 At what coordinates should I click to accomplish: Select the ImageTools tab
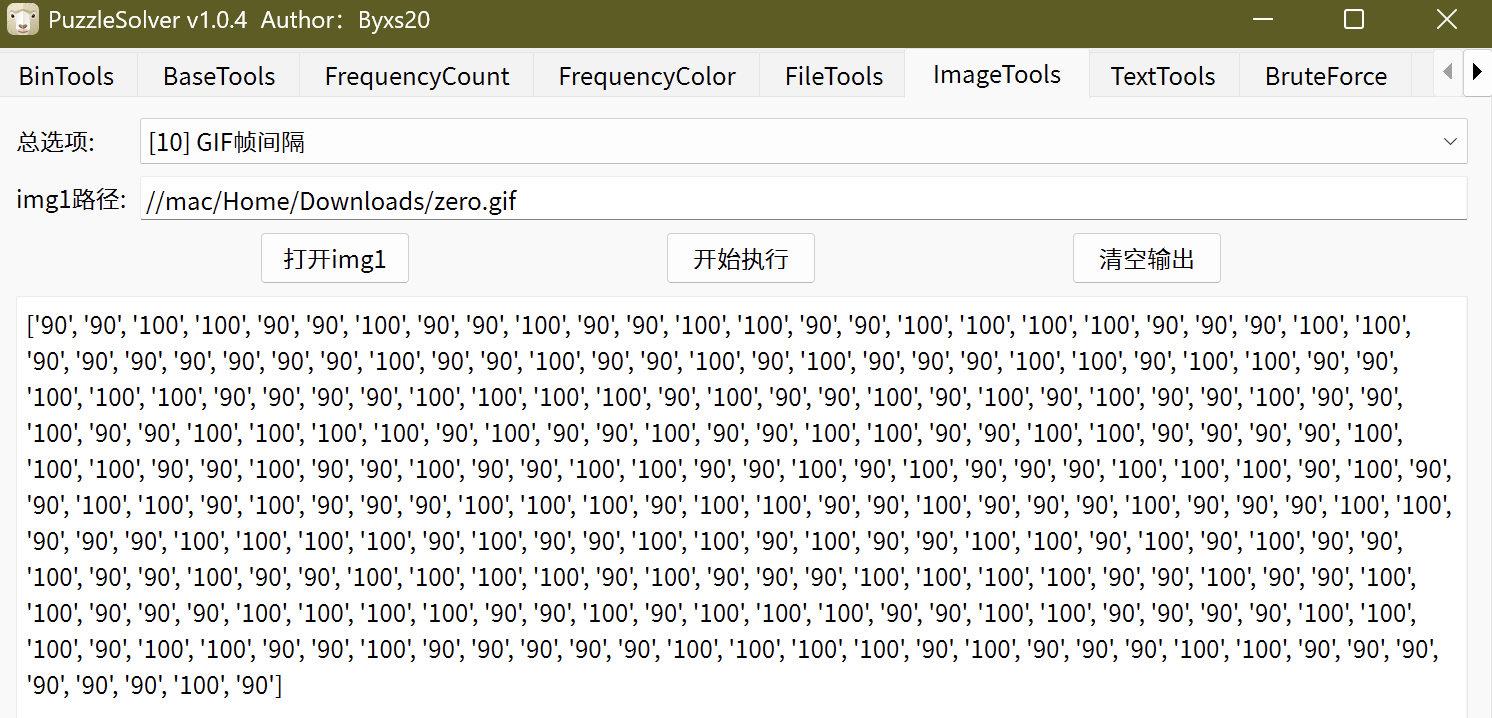click(996, 75)
